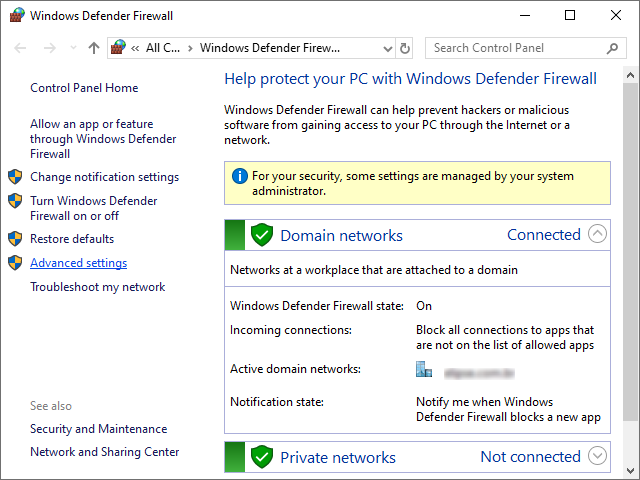Click the active domain network icon

(x=424, y=369)
